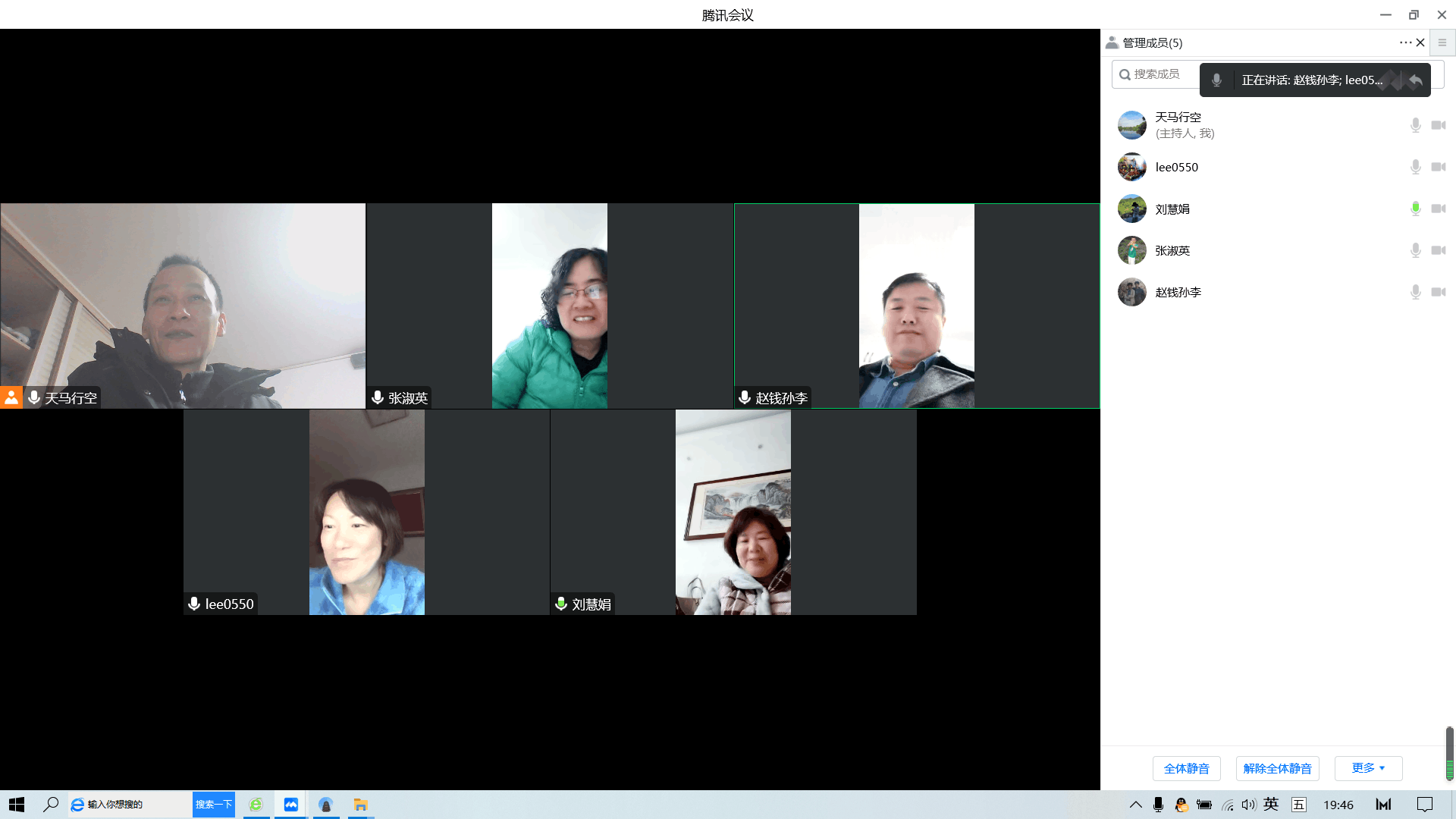Toggle camera for 赵钱孙李 in member list
Viewport: 1456px width, 819px height.
[1438, 292]
